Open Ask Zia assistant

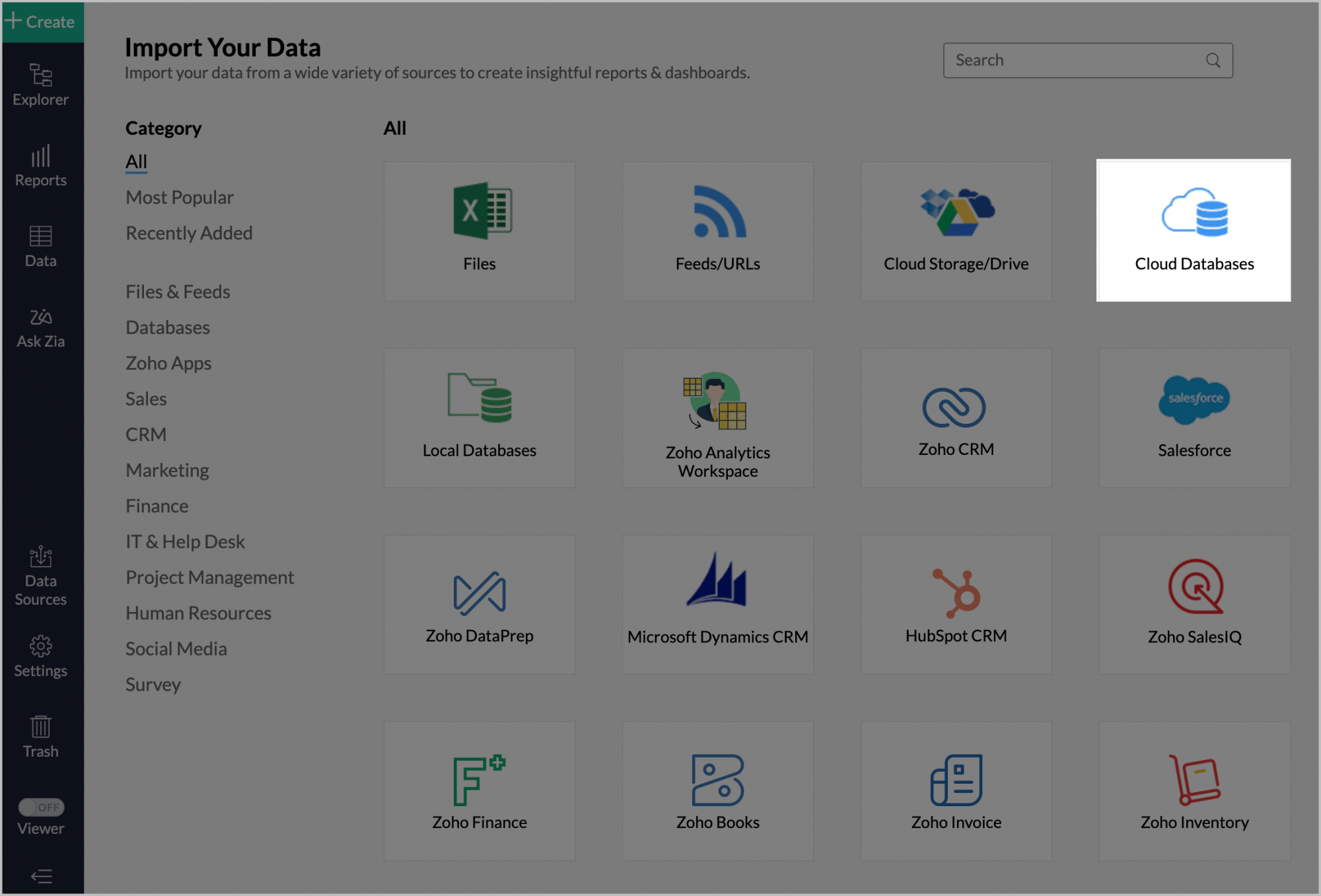click(x=41, y=327)
